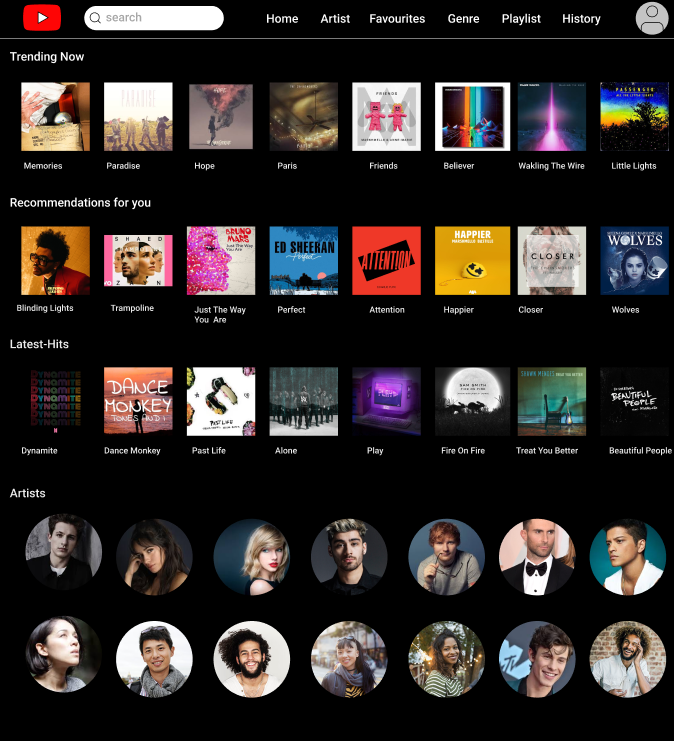Click the Fire On Fire song title
The image size is (674, 741).
(463, 450)
